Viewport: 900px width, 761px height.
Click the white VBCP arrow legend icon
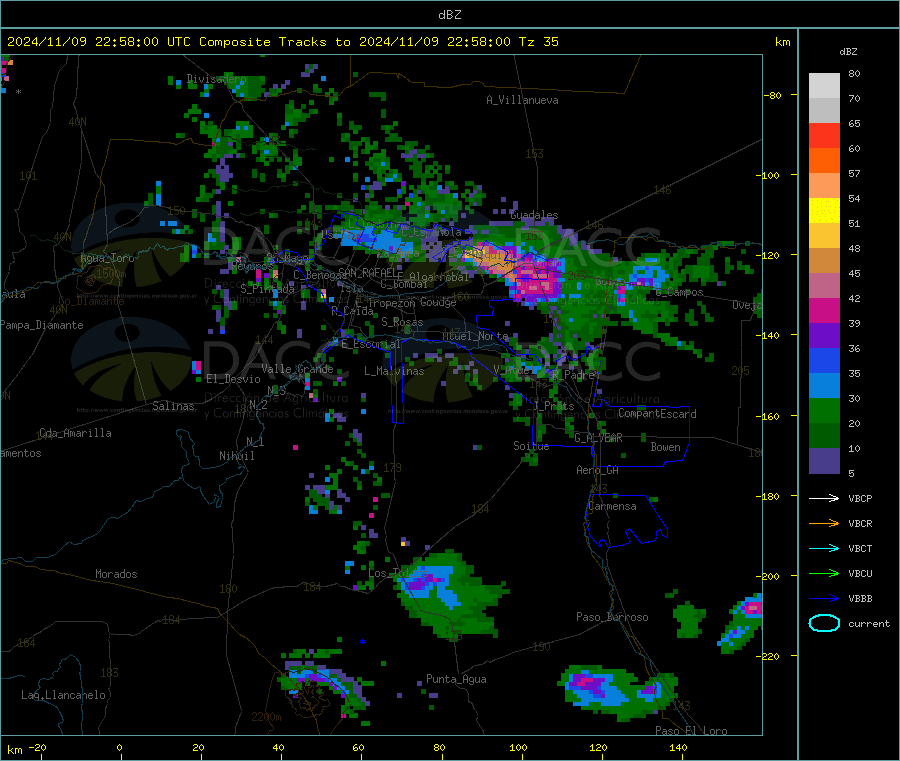click(824, 498)
